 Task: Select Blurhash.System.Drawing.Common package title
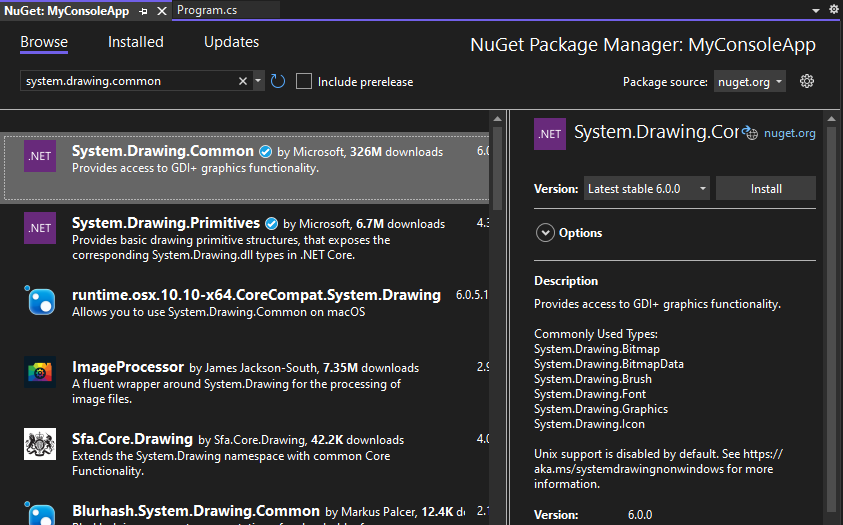click(x=196, y=511)
